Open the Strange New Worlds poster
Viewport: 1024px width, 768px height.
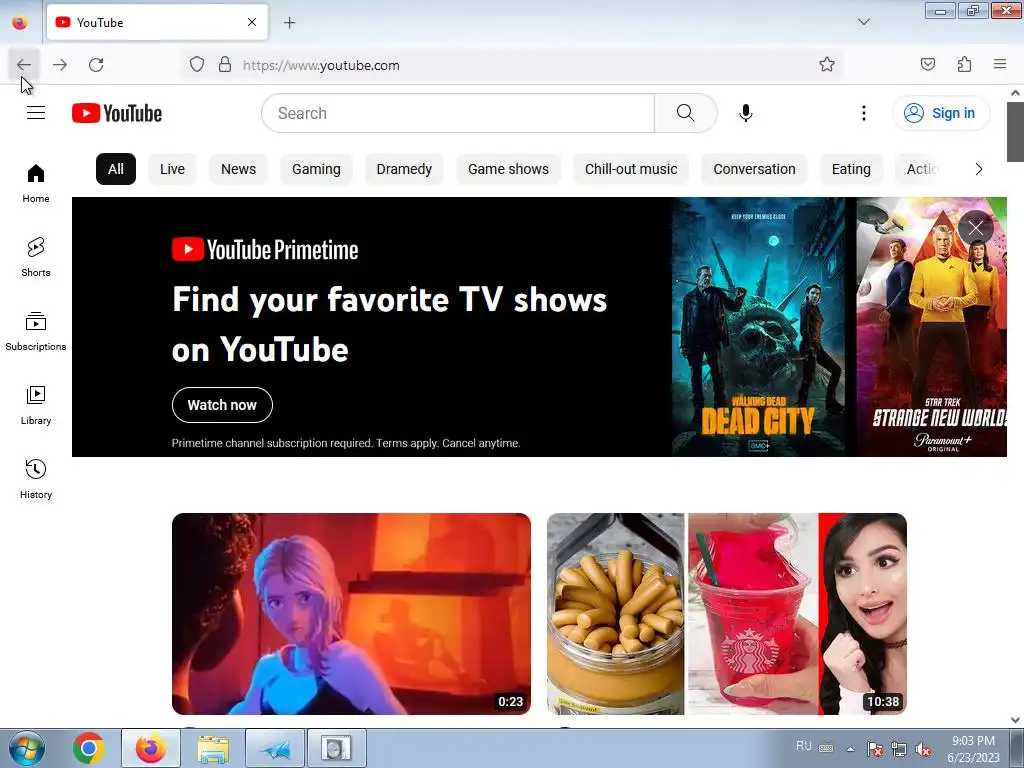click(931, 327)
